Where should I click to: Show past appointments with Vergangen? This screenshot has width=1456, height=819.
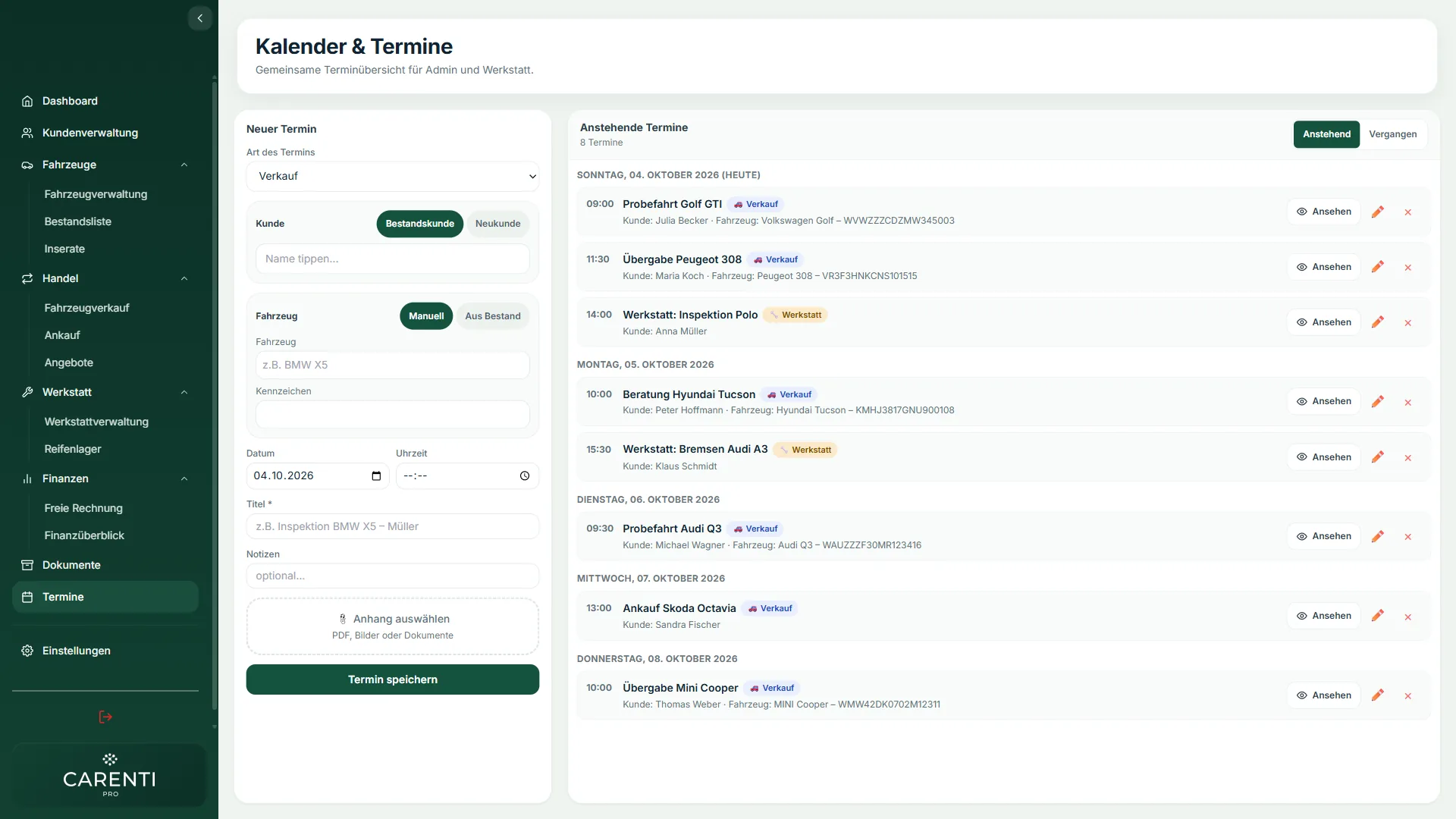click(1392, 134)
